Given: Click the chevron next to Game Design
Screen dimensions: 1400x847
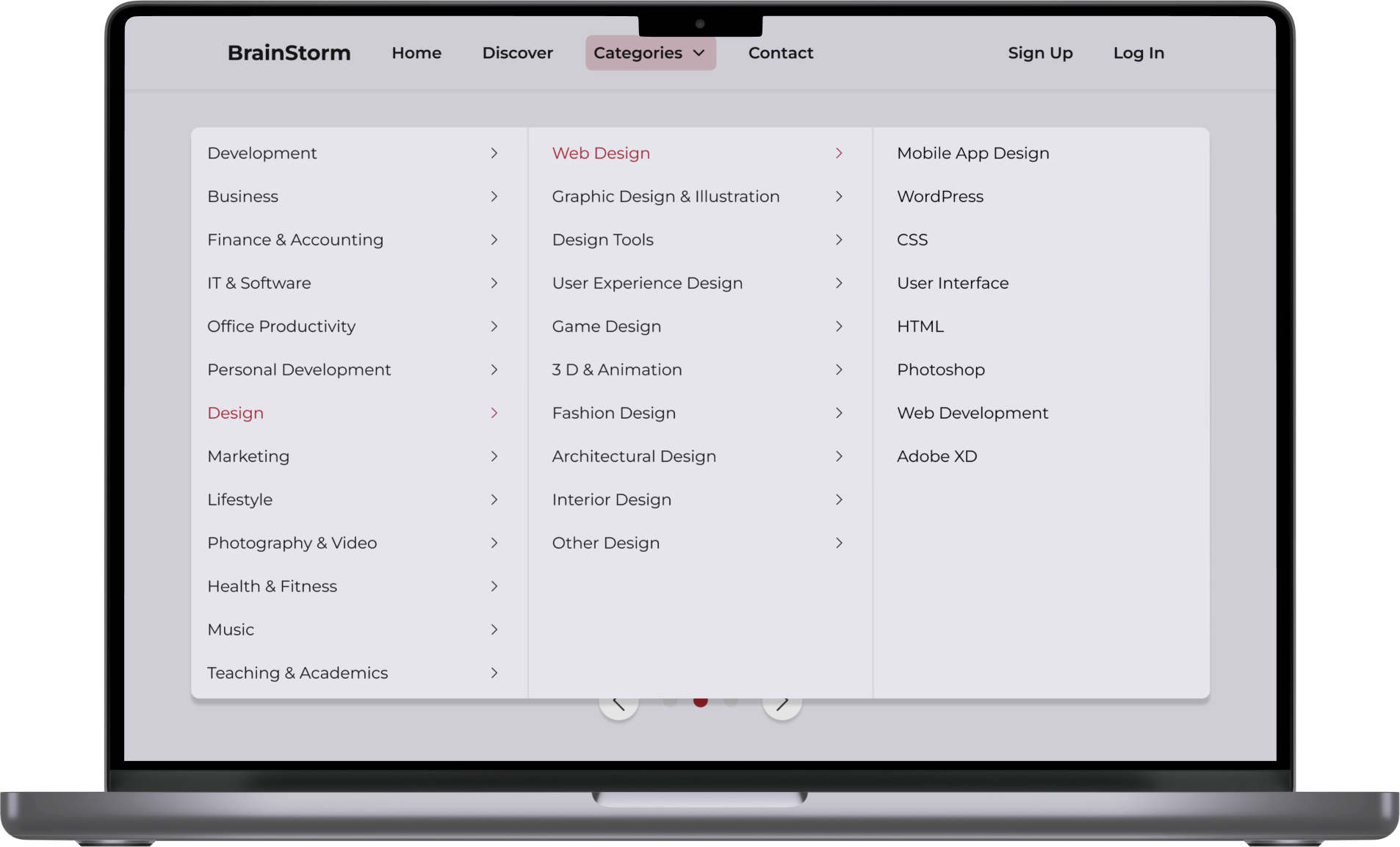Looking at the screenshot, I should [838, 326].
